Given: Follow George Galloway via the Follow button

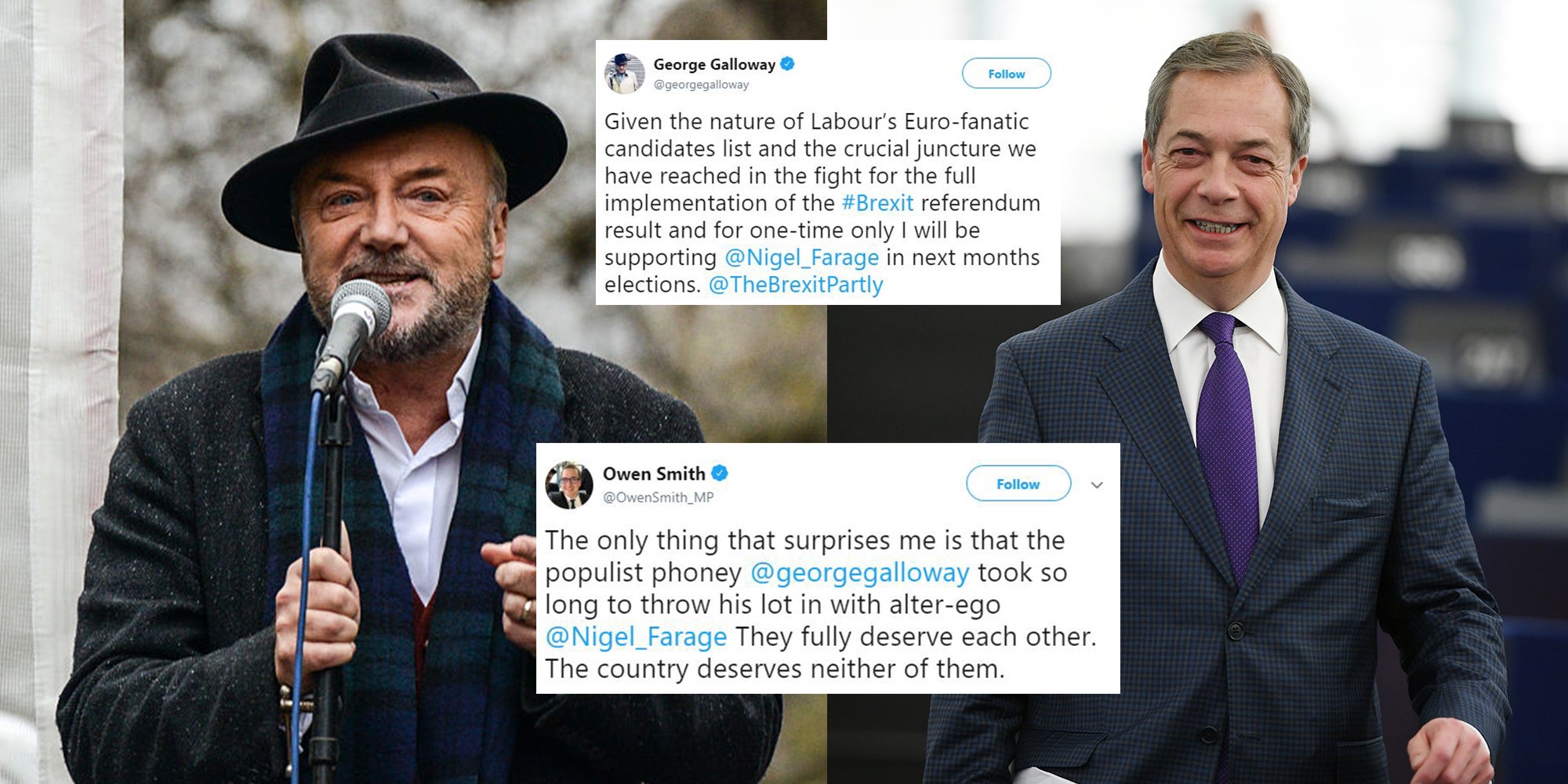Looking at the screenshot, I should pyautogui.click(x=1006, y=74).
